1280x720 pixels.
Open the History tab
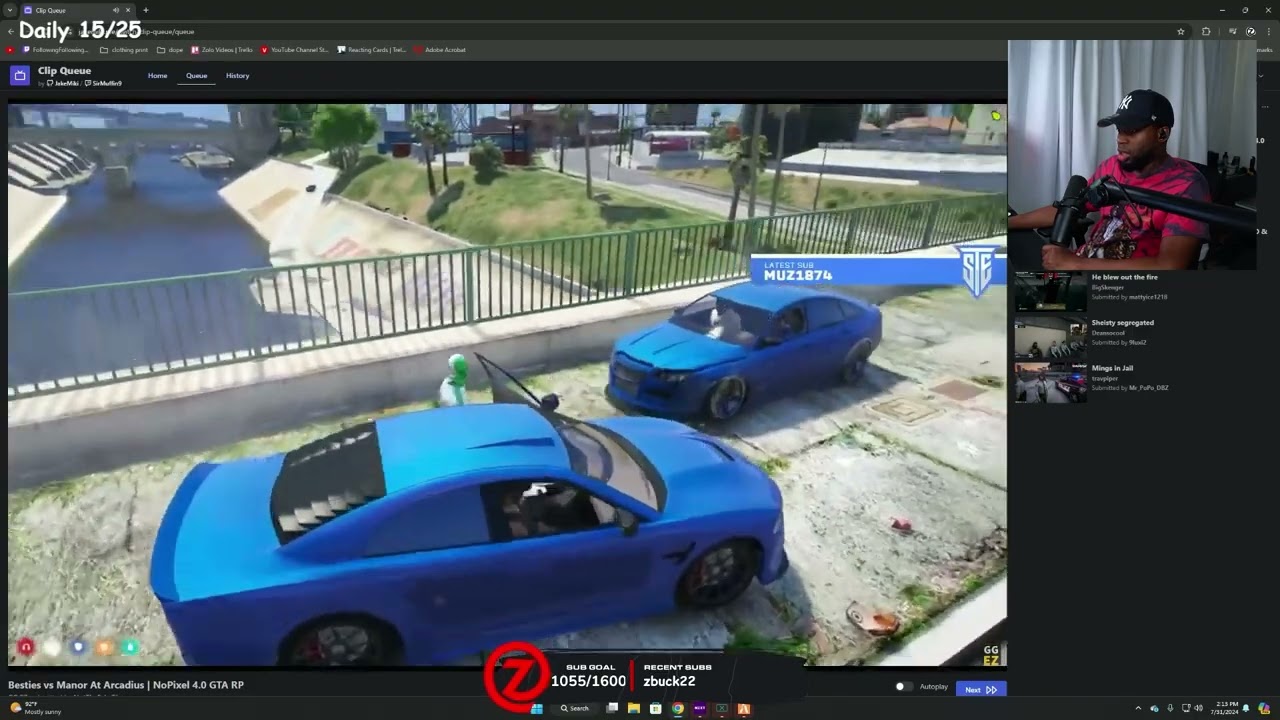(237, 76)
